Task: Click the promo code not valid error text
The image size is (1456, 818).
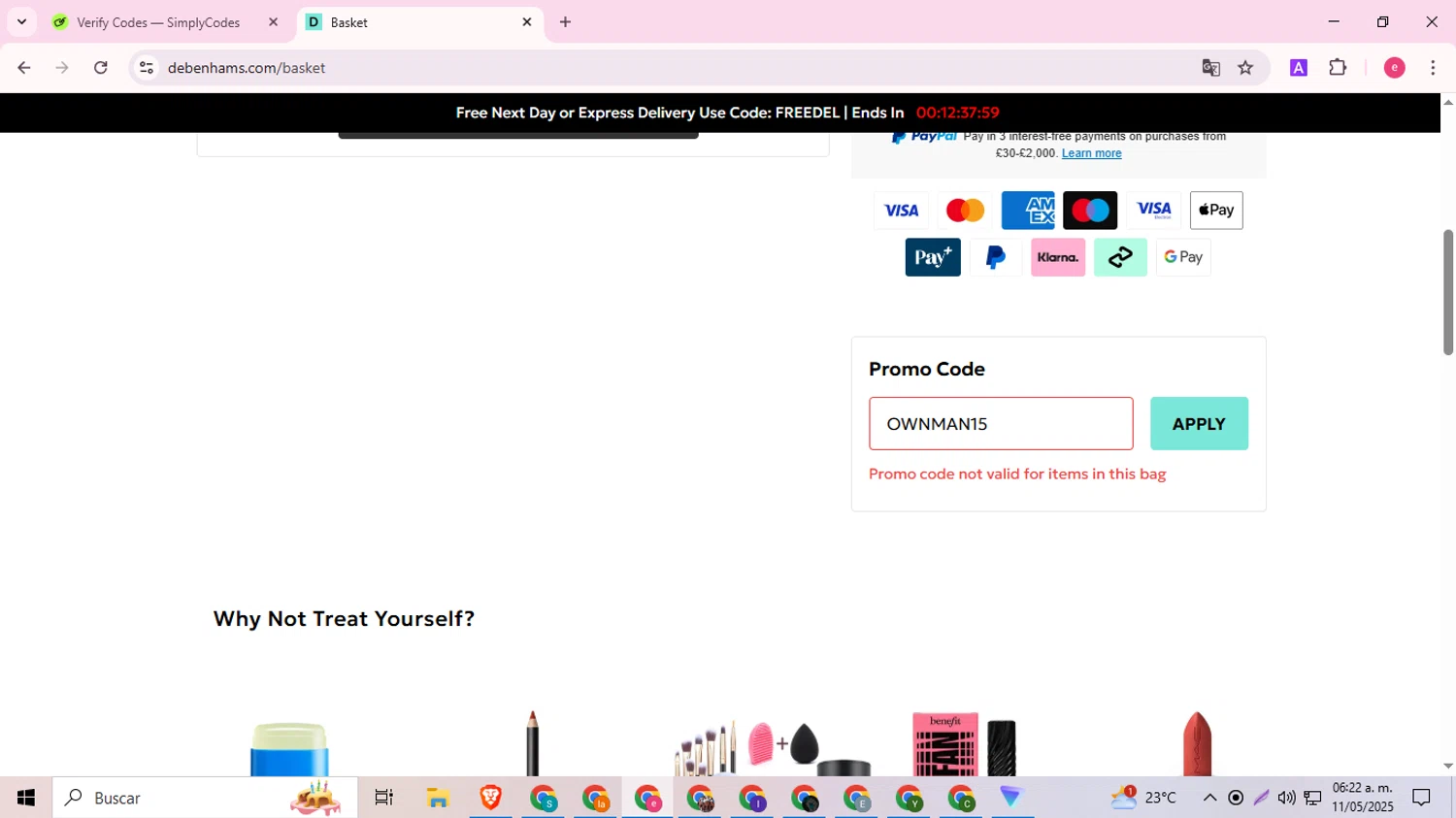Action: [1017, 474]
